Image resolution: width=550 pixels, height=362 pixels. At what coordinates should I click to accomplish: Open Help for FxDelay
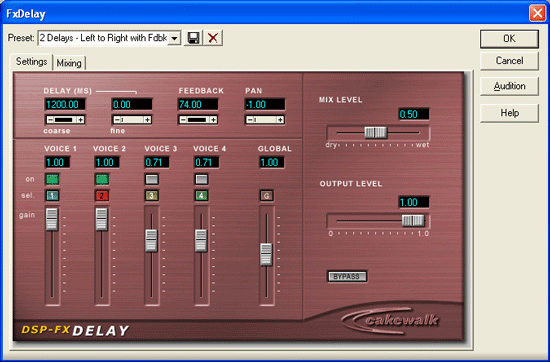tap(509, 113)
